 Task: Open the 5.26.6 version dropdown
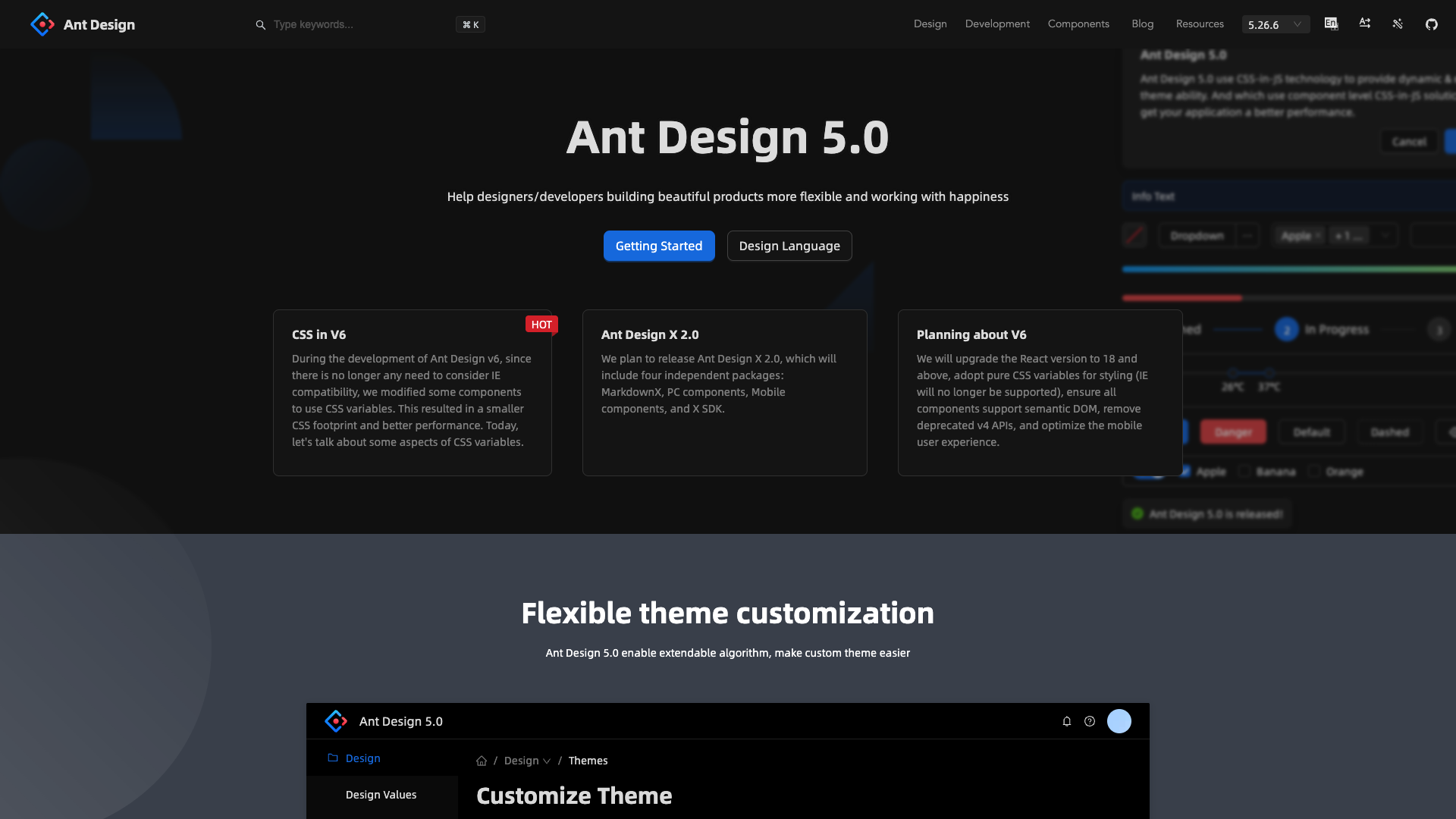[x=1276, y=24]
